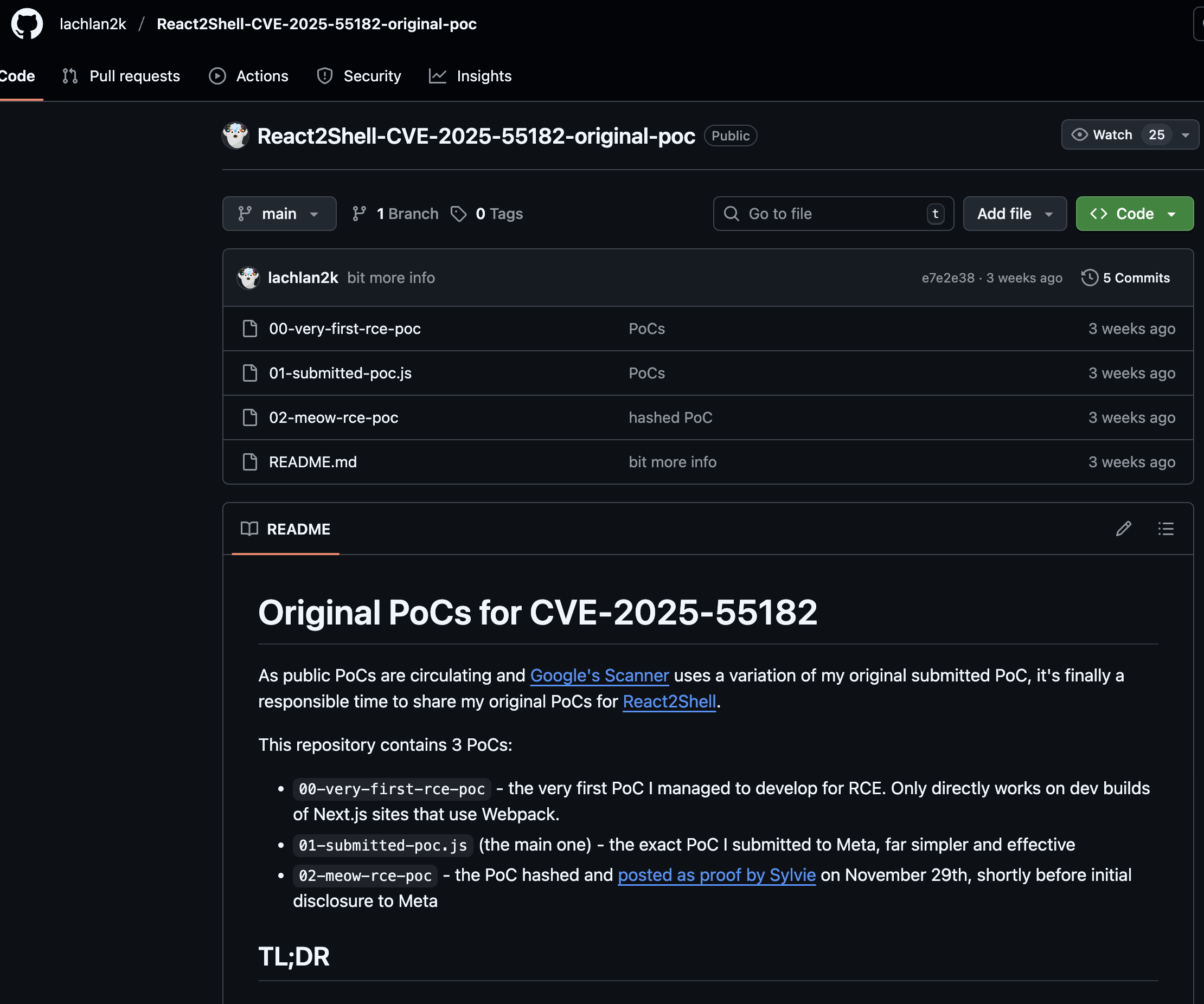Click the tags icon beside 0 Tags
The image size is (1204, 1004).
pyautogui.click(x=458, y=214)
